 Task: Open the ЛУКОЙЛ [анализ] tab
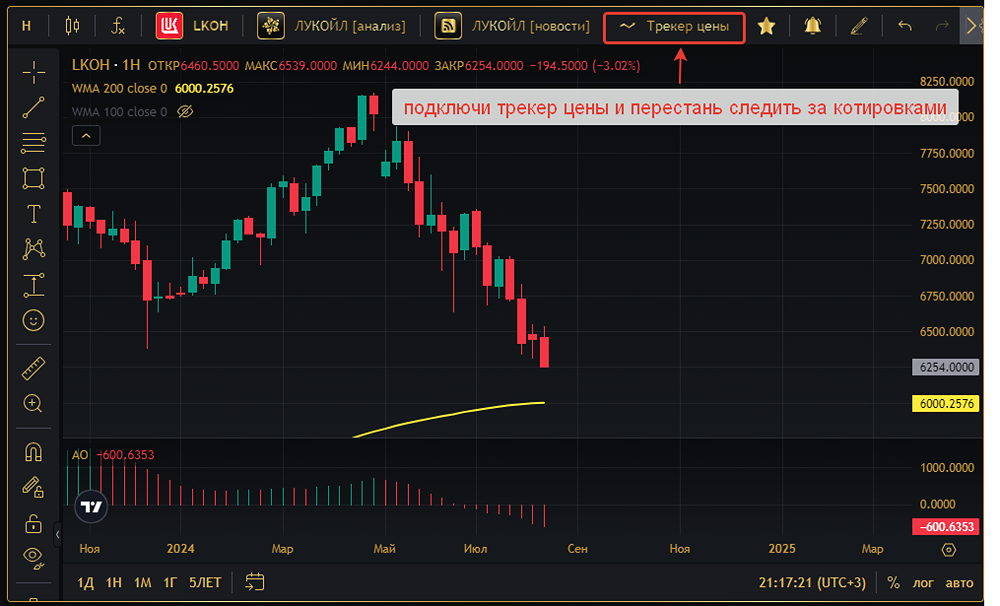click(332, 26)
